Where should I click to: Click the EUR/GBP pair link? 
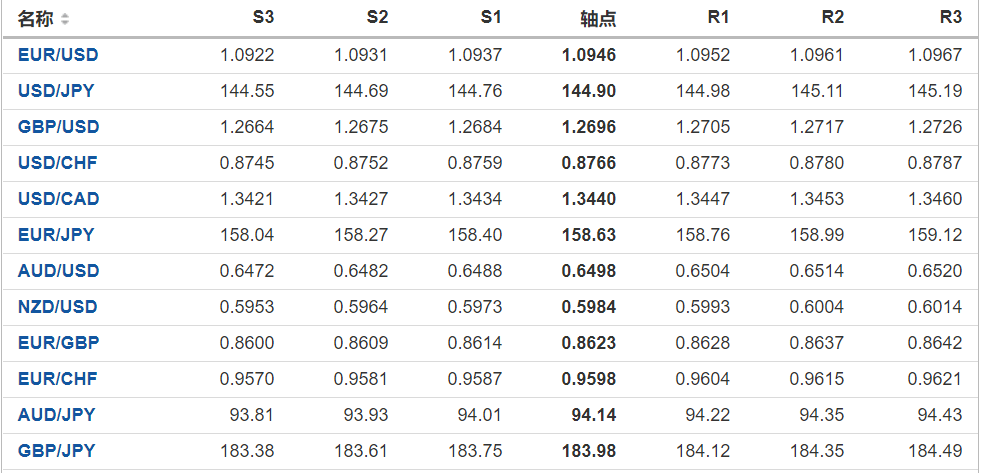58,343
